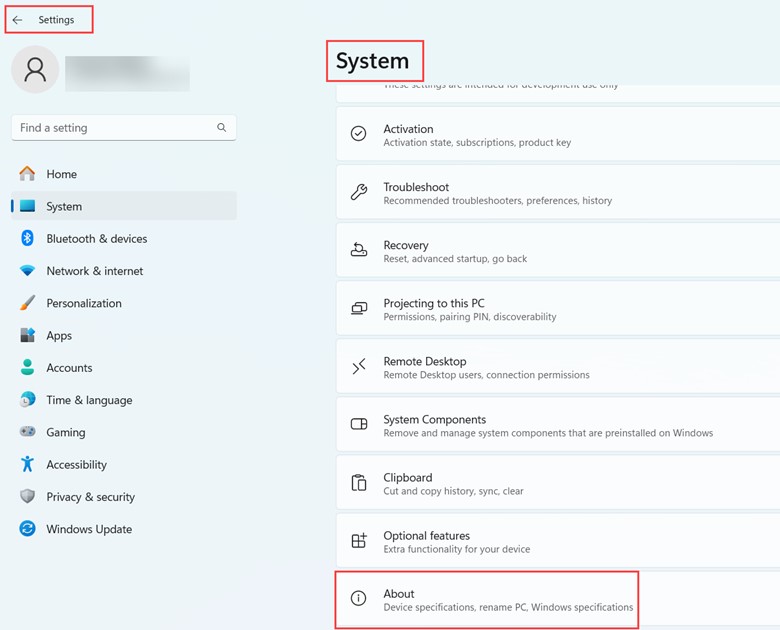
Task: Click the Gaming controller icon
Action: click(27, 431)
